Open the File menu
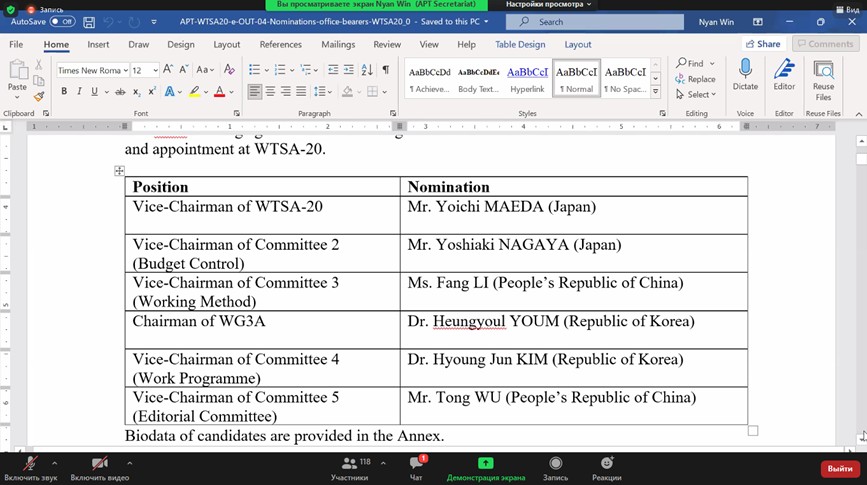867x485 pixels. click(16, 44)
